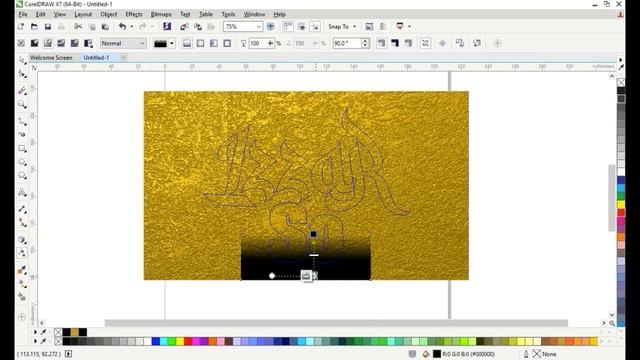Switch to the Untitled-1 document tab
Screen dimensions: 640x360
click(x=96, y=58)
